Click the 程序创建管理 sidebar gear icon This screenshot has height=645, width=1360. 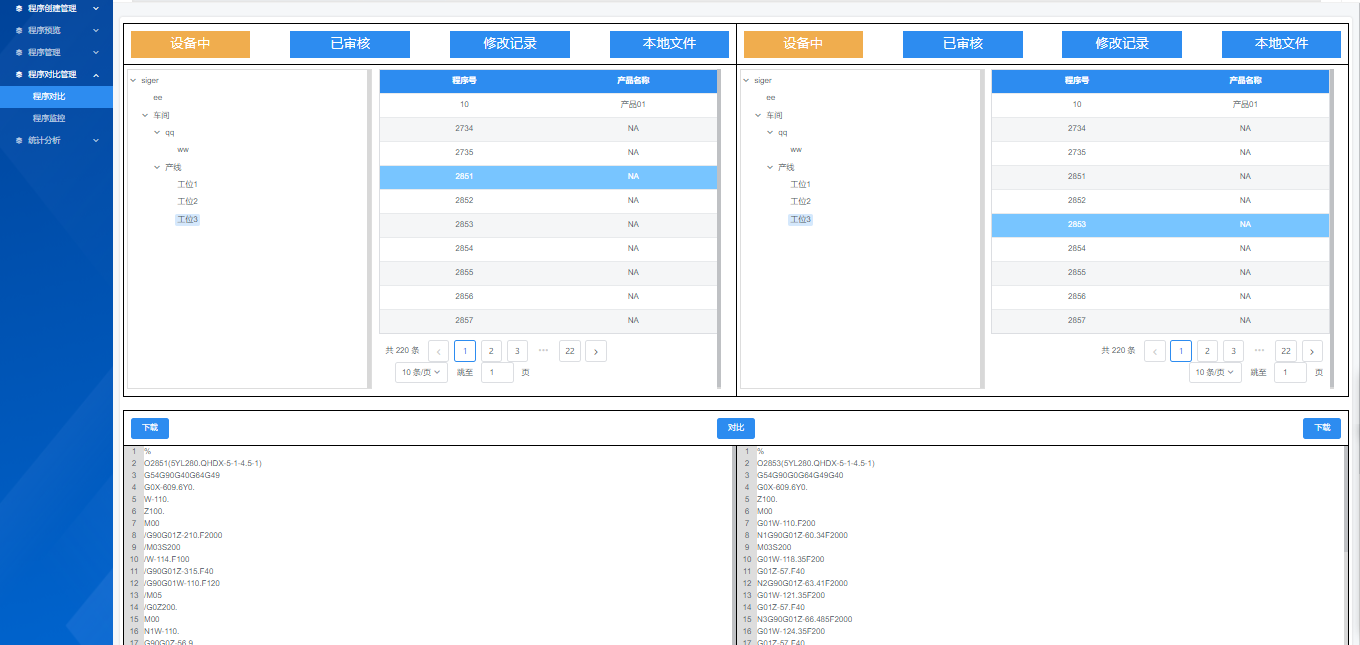(18, 8)
